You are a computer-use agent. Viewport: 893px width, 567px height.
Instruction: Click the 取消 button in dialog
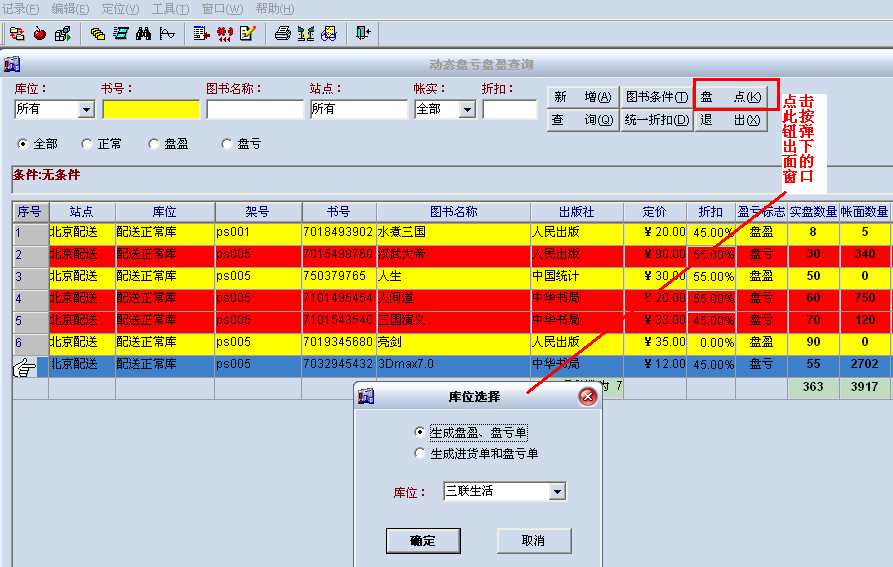[x=534, y=541]
